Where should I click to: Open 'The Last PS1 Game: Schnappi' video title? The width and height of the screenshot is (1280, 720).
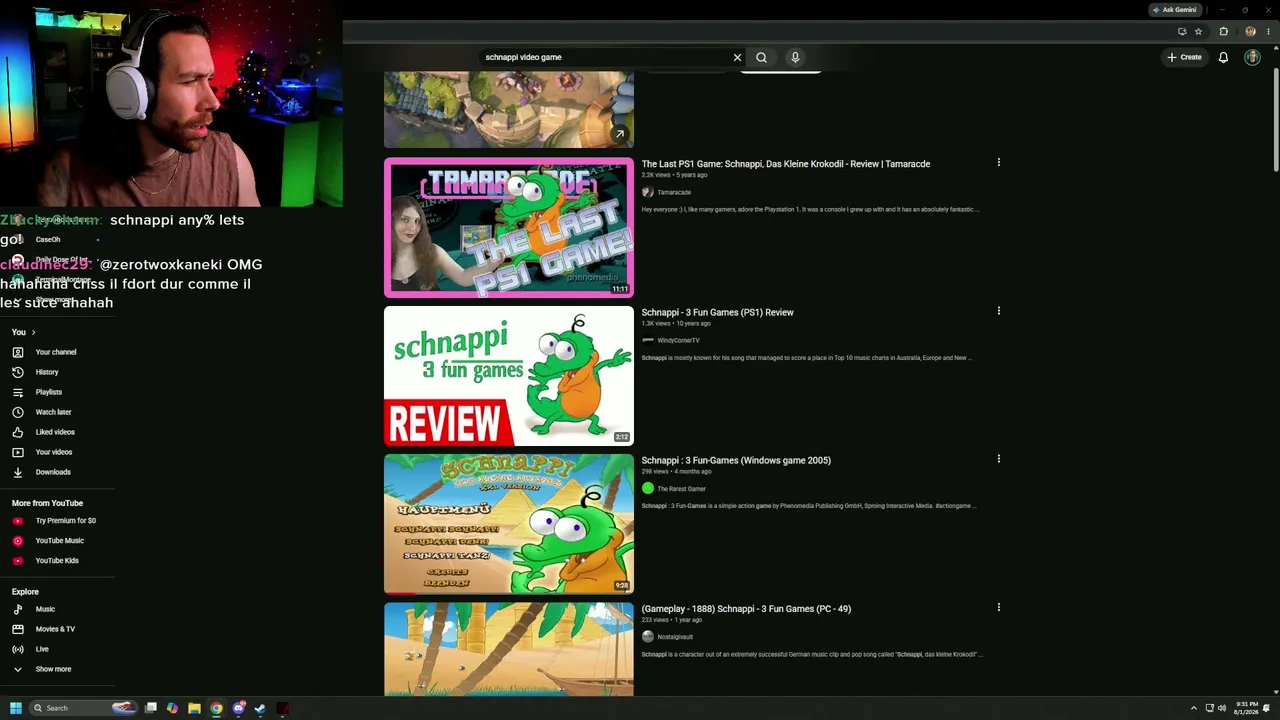click(786, 164)
